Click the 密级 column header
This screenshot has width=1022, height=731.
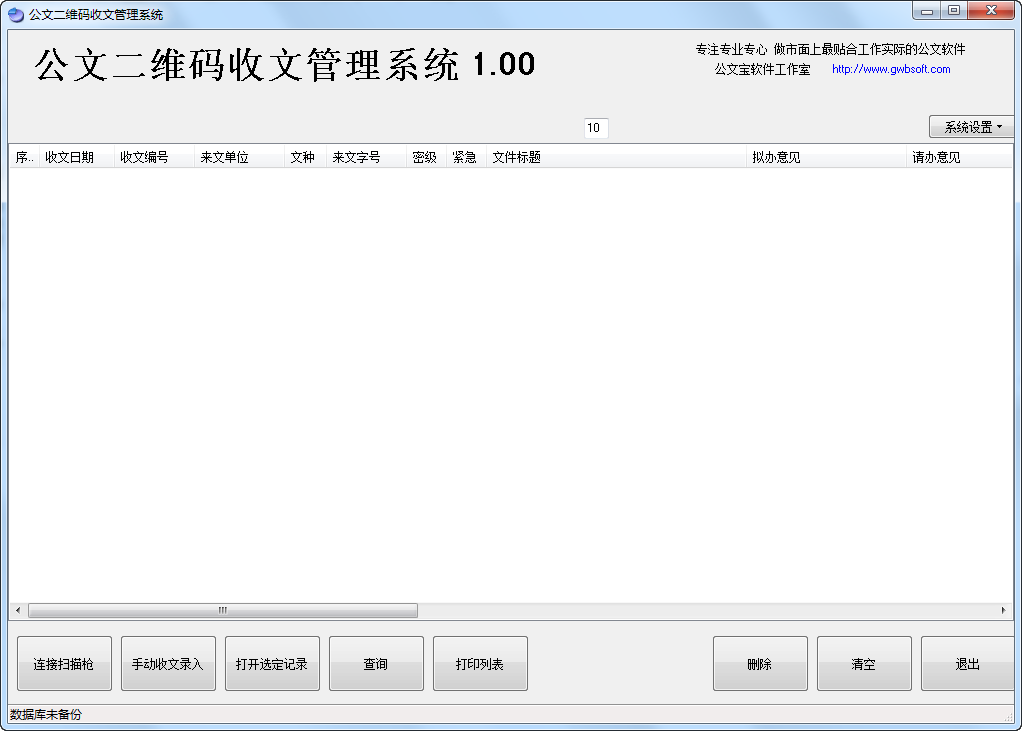(426, 157)
